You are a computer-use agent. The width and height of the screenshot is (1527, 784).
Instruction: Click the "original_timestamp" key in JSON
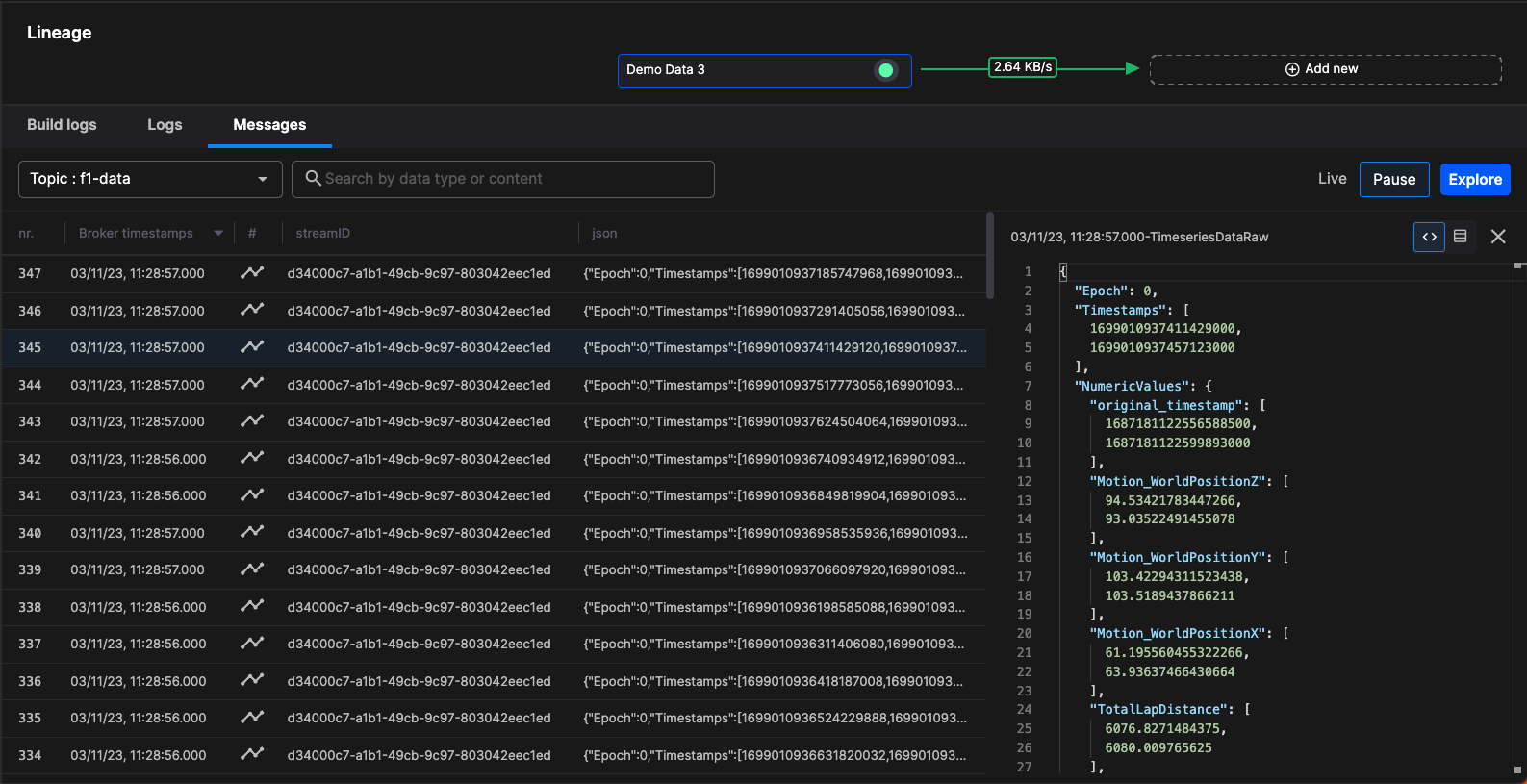point(1166,405)
